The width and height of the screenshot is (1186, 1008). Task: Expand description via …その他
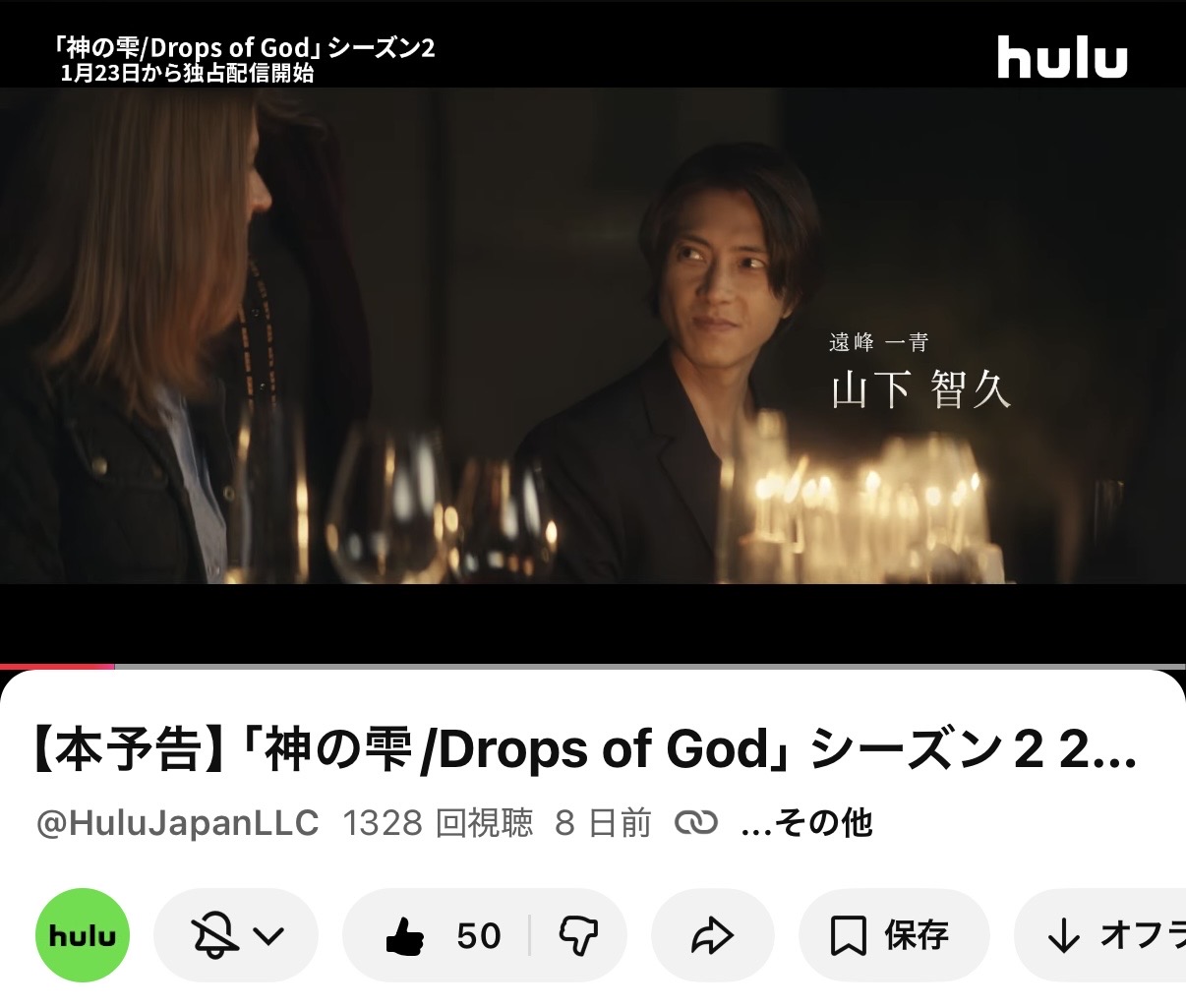pyautogui.click(x=806, y=822)
